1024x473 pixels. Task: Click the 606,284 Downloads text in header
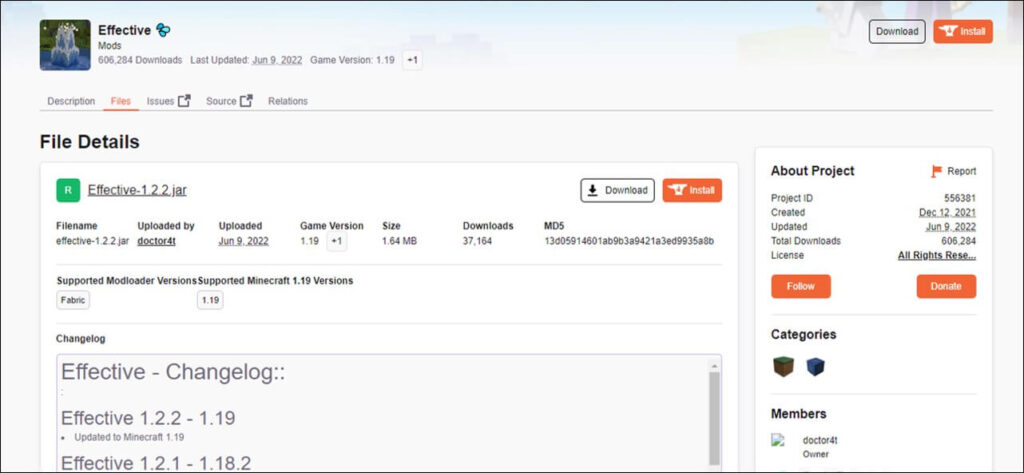click(140, 60)
